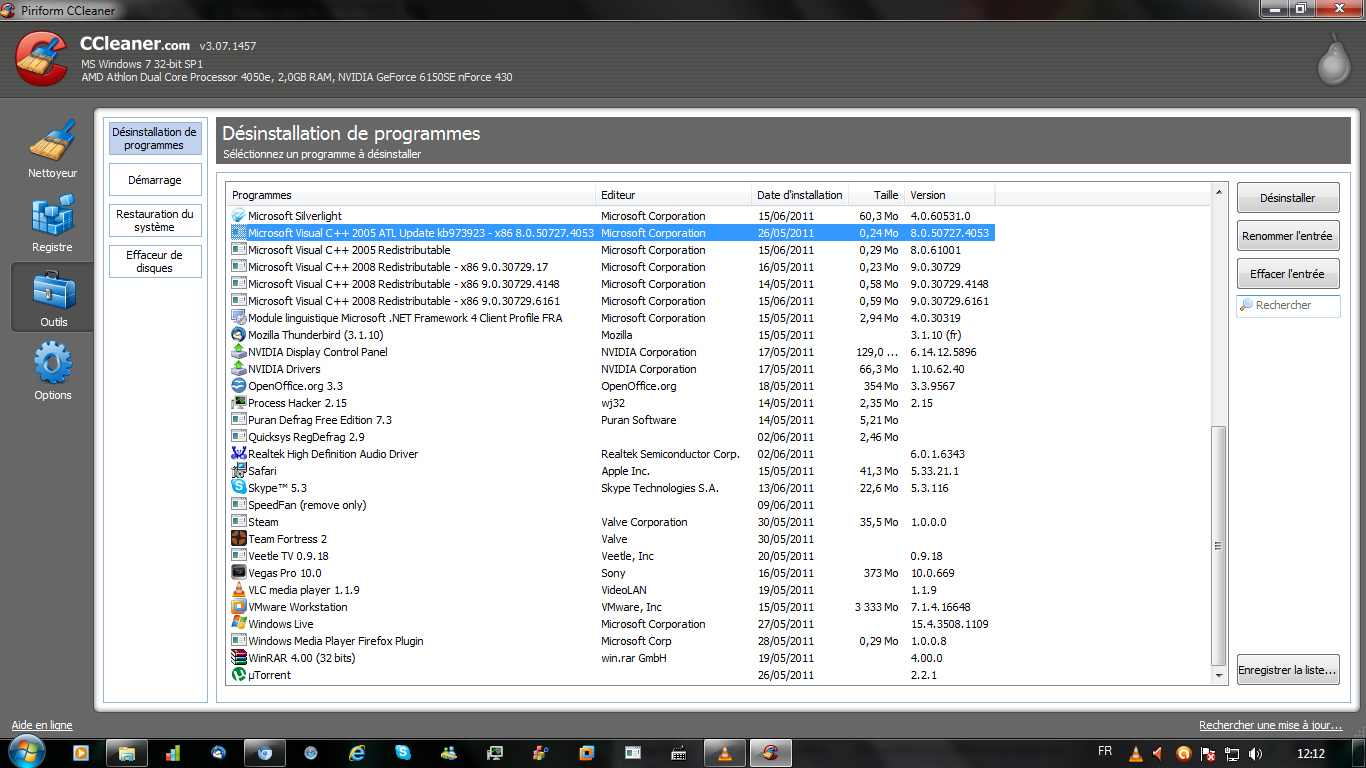Open the Effaceur de disques tab

(x=155, y=261)
